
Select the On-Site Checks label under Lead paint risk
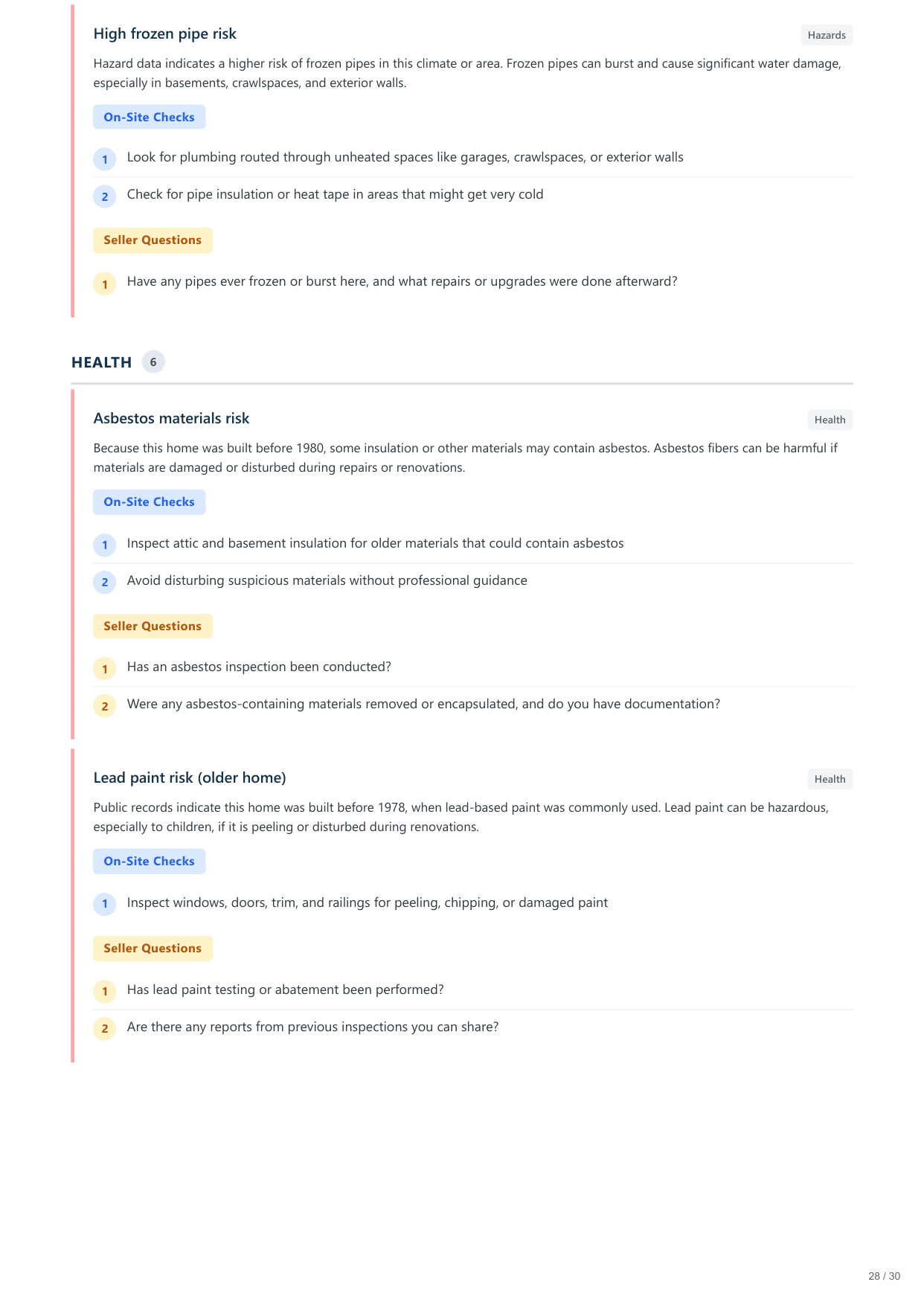(x=149, y=861)
